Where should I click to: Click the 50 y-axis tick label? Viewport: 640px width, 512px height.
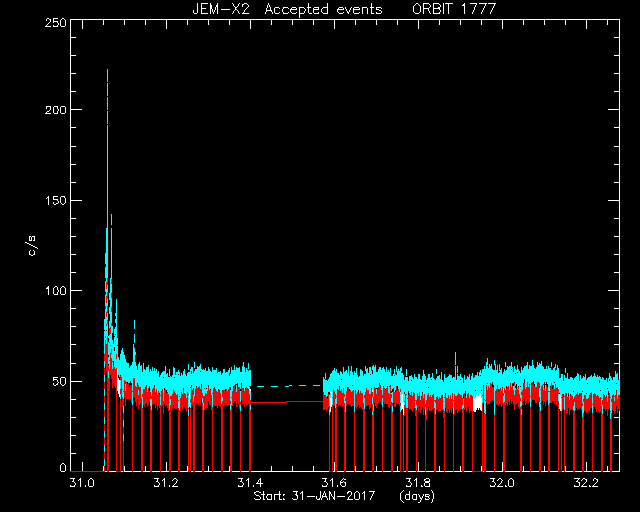tap(59, 381)
